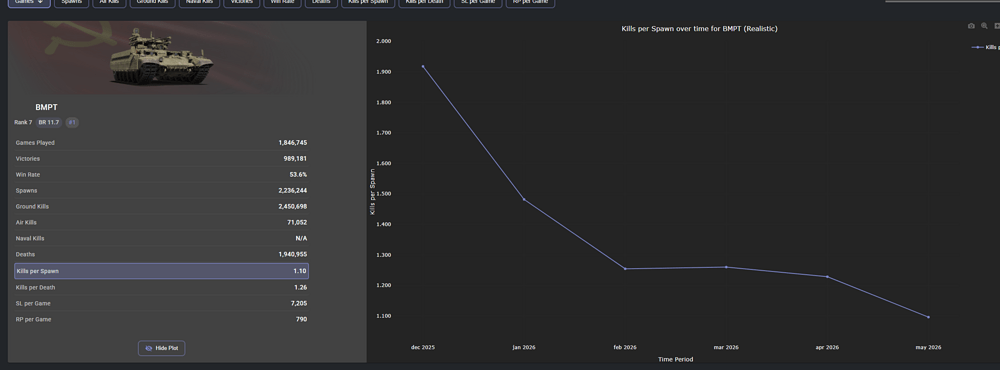This screenshot has width=1000, height=370.
Task: Click the Kills per Spawn y-axis title
Action: tap(372, 191)
